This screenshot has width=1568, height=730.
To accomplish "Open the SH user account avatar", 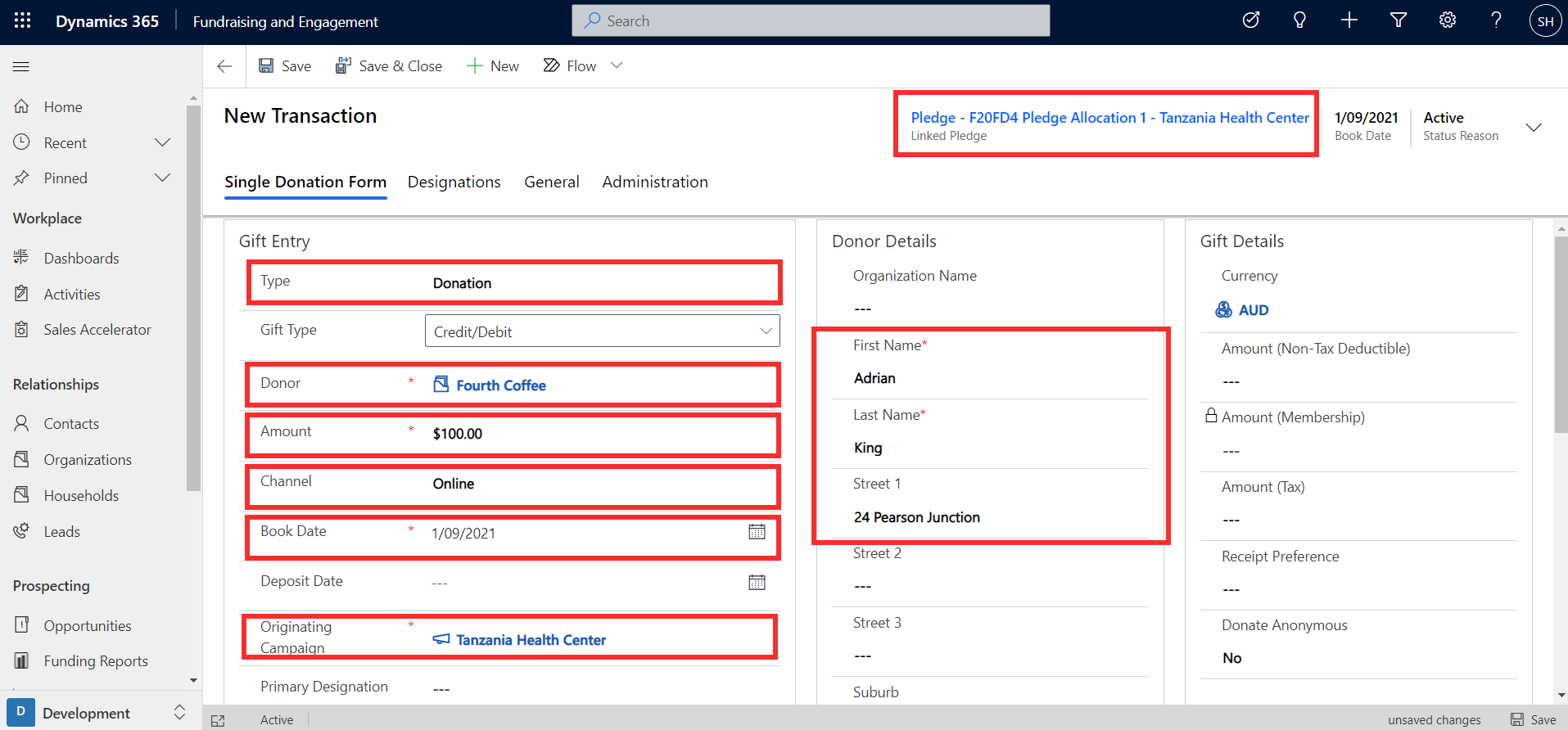I will pyautogui.click(x=1545, y=21).
